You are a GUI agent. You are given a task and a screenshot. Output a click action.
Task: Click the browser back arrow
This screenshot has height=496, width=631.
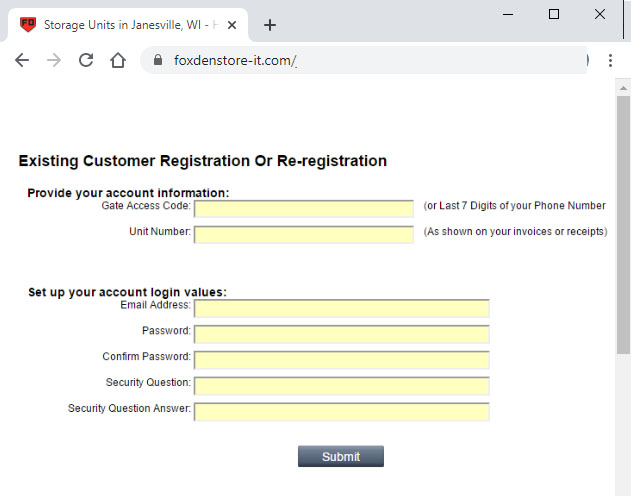pos(22,60)
